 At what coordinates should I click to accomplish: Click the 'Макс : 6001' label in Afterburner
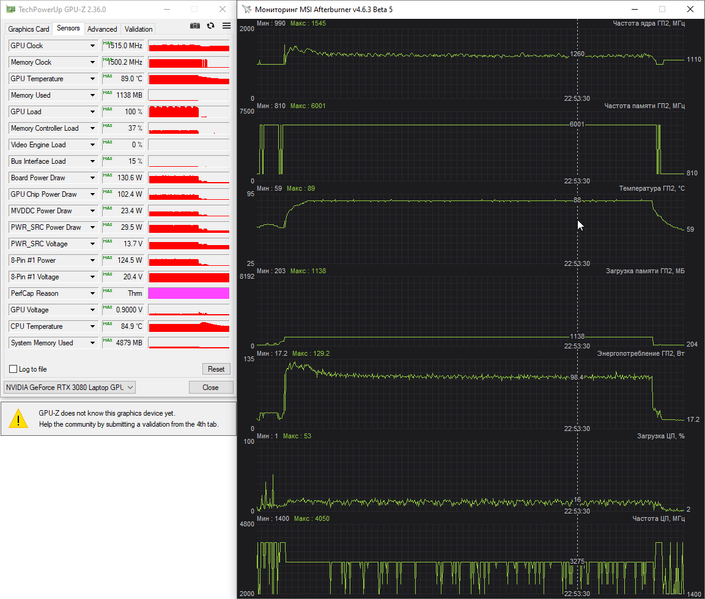point(308,106)
